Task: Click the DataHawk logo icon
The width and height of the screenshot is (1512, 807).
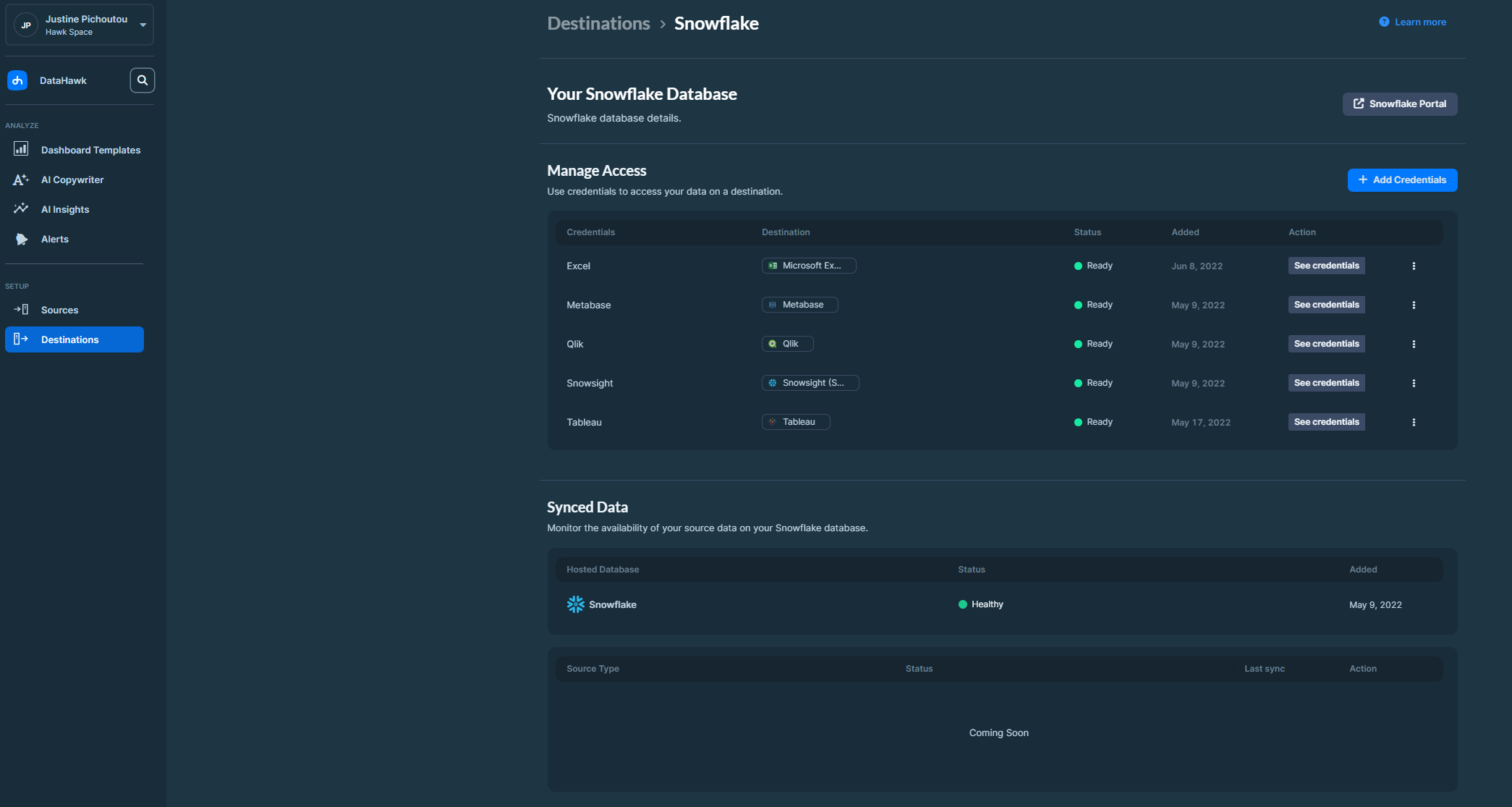Action: pos(17,80)
